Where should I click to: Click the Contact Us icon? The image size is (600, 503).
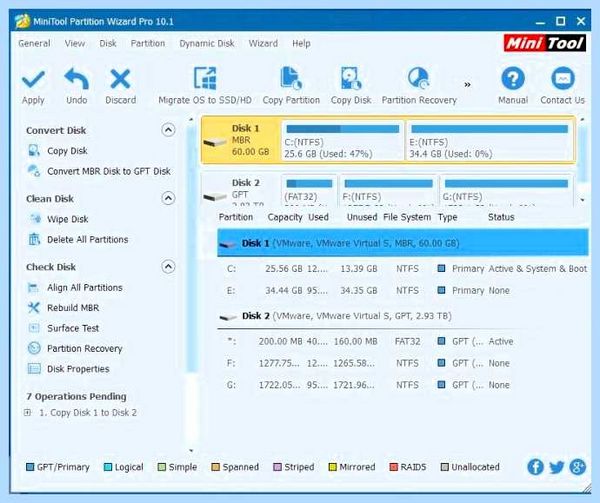(562, 78)
